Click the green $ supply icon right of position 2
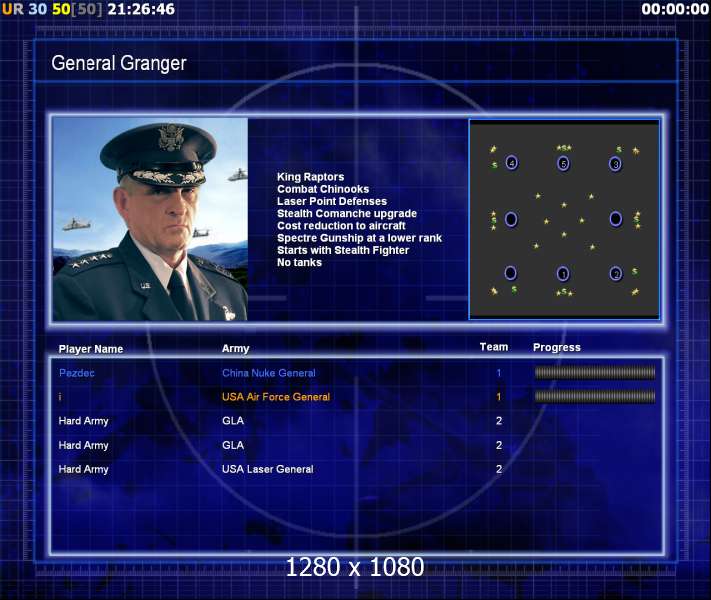The image size is (711, 600). [x=635, y=271]
